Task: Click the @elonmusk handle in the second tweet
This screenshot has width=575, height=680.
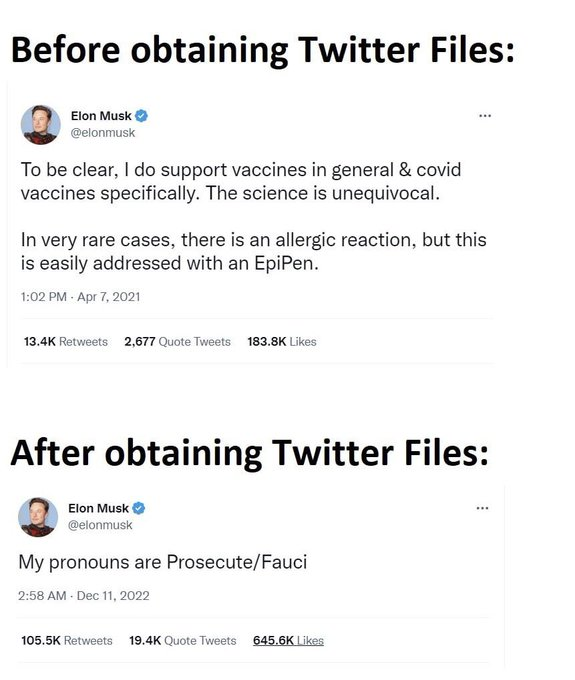Action: tap(100, 525)
